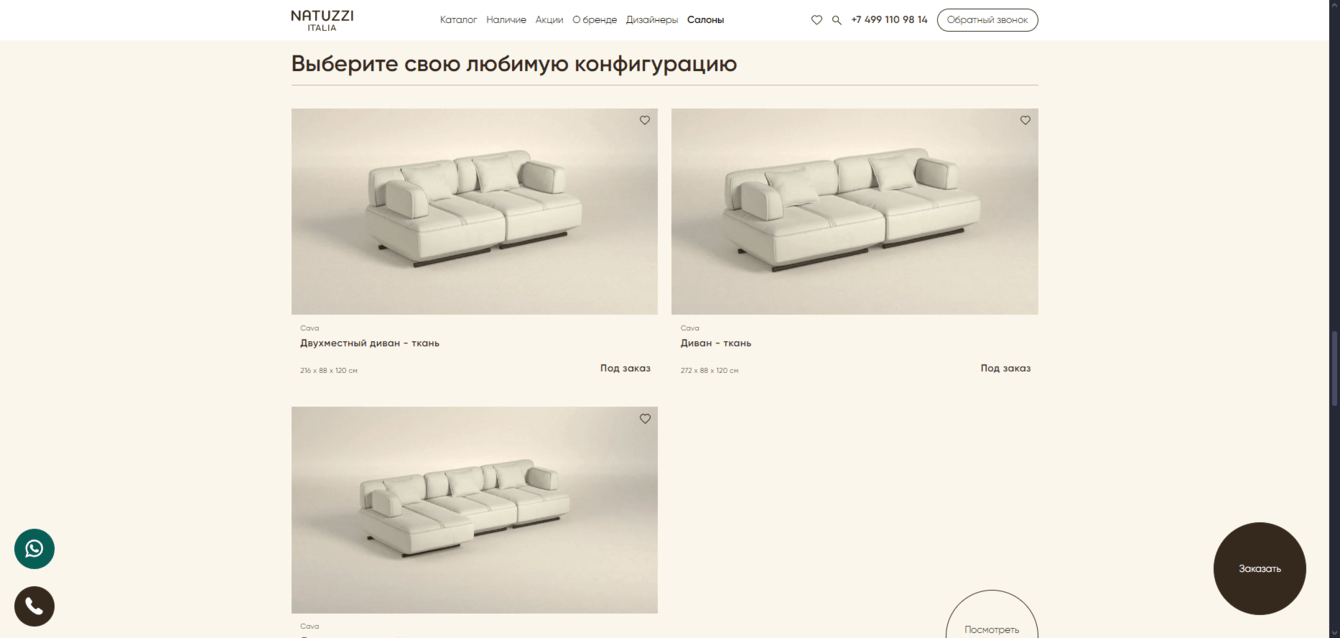Click the round Заказать button
The image size is (1340, 638).
click(1259, 568)
